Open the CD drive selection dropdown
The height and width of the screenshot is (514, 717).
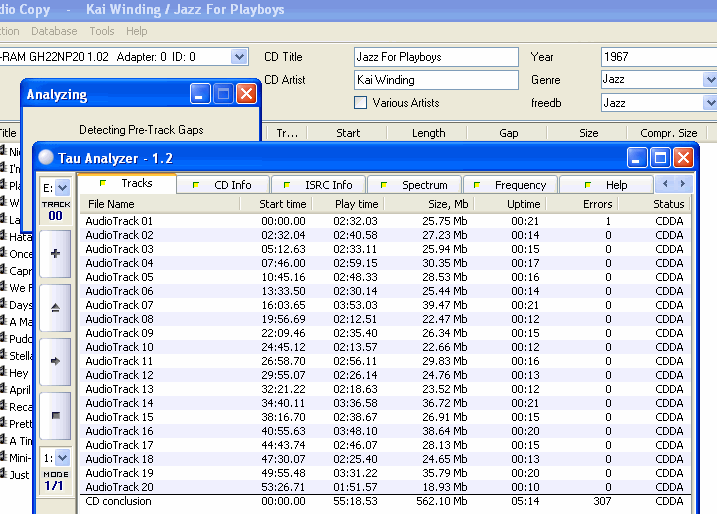239,57
